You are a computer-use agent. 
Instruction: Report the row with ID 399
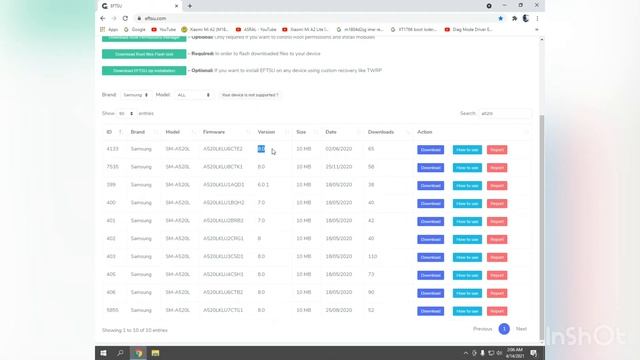point(497,186)
